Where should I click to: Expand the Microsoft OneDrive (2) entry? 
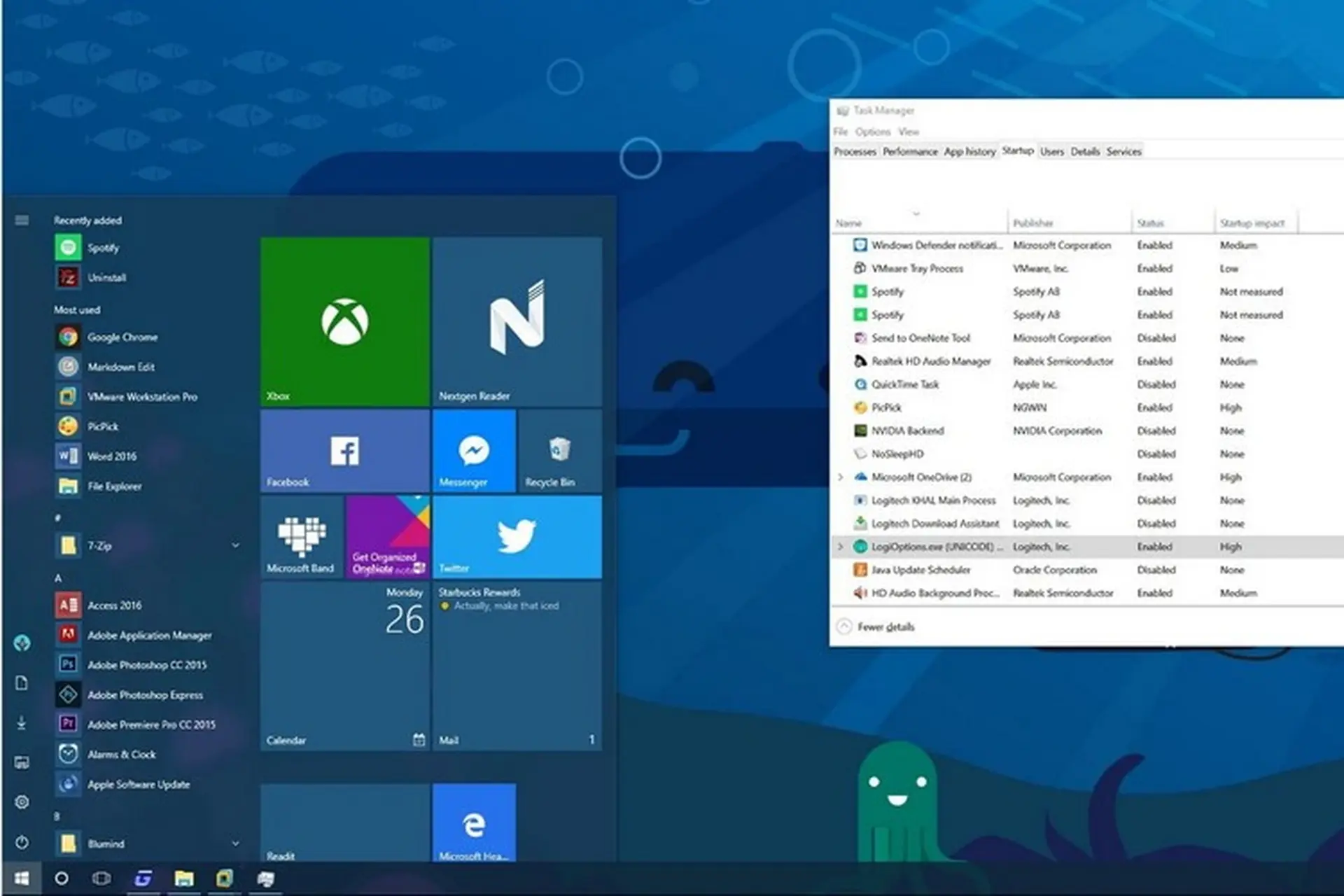(841, 477)
